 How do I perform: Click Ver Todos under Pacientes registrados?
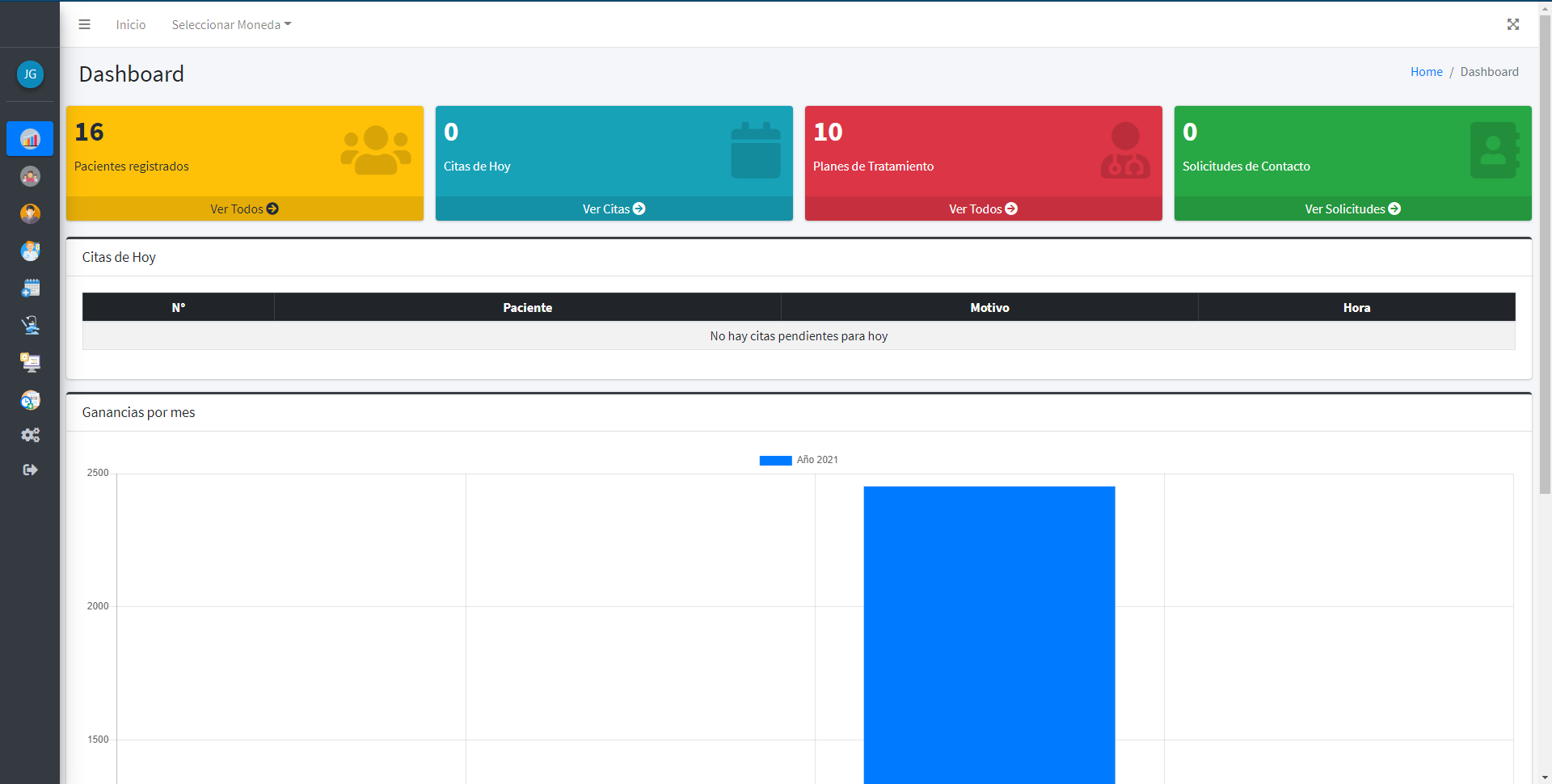pos(244,209)
